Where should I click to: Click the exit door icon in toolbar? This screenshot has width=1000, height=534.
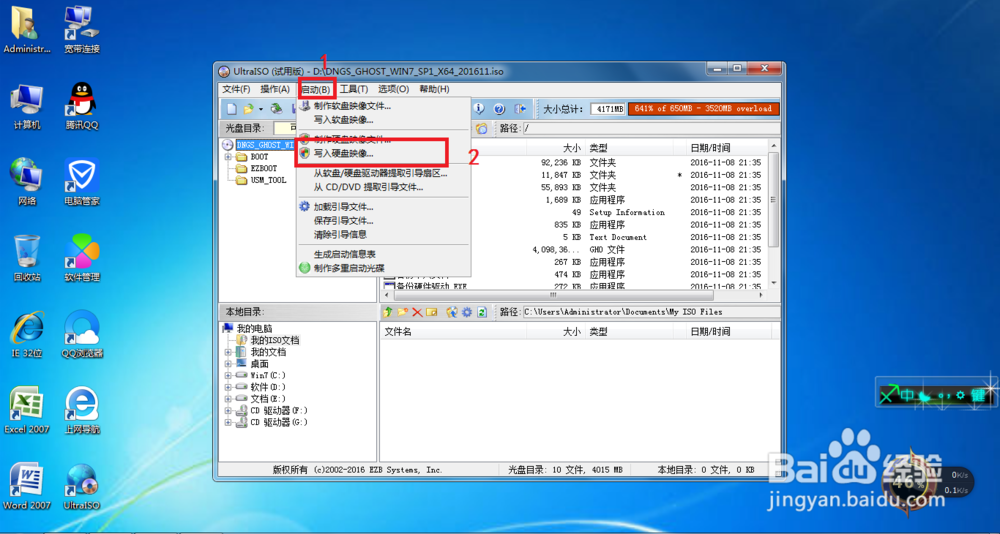[520, 109]
